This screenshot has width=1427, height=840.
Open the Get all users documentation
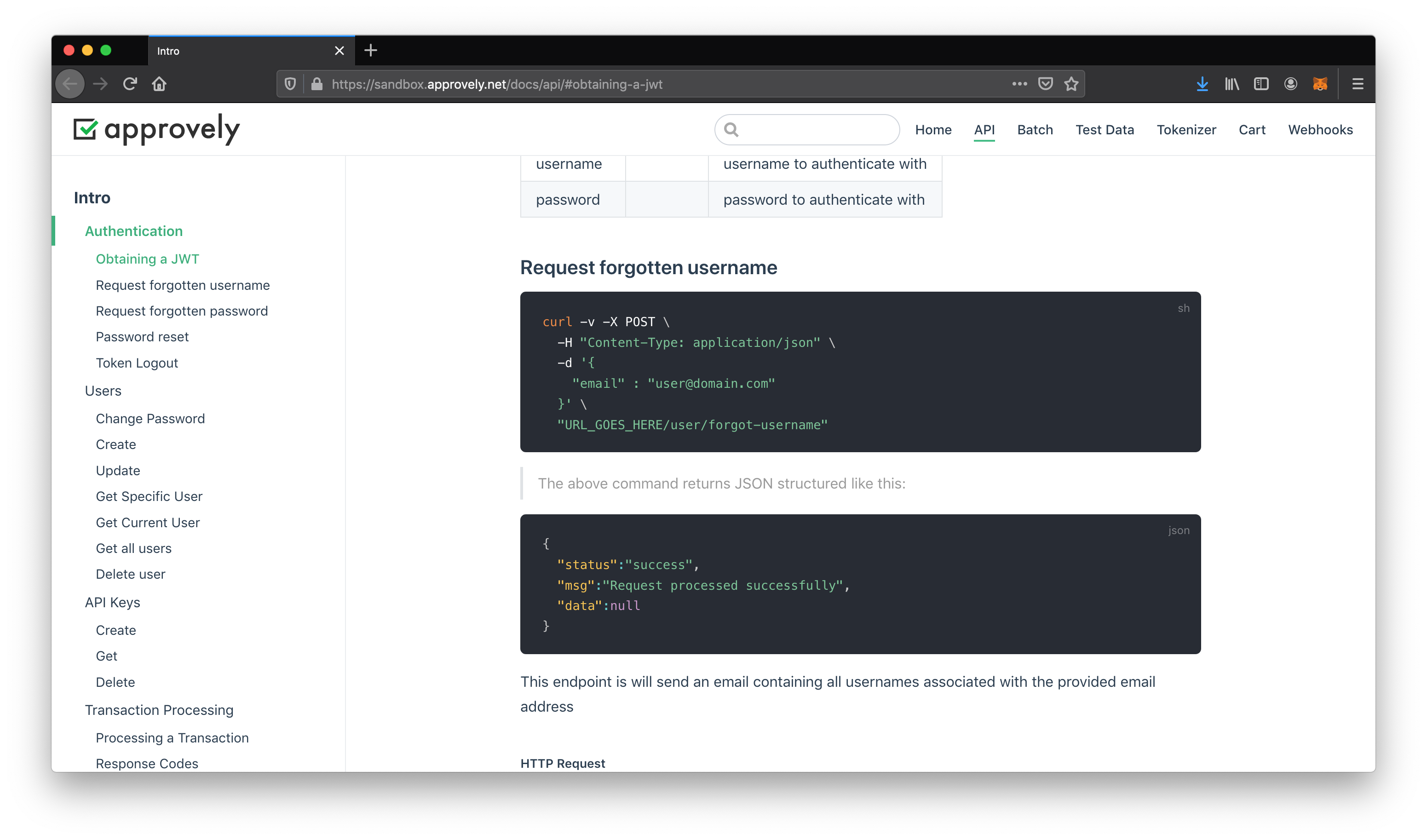(x=134, y=548)
